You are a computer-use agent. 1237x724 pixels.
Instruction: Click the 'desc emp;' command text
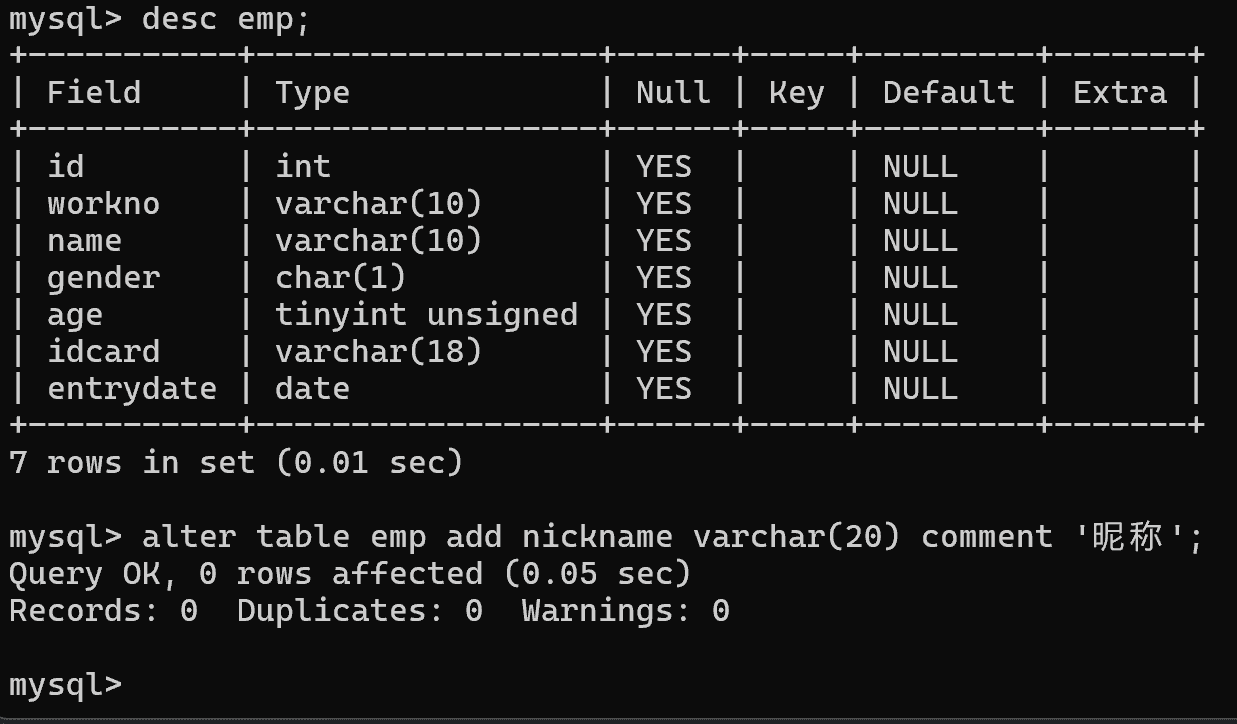(226, 19)
